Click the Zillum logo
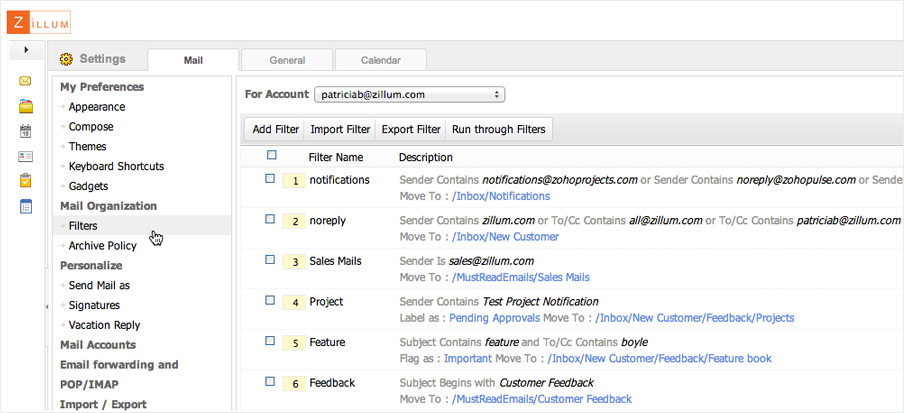This screenshot has width=904, height=413. click(x=39, y=21)
